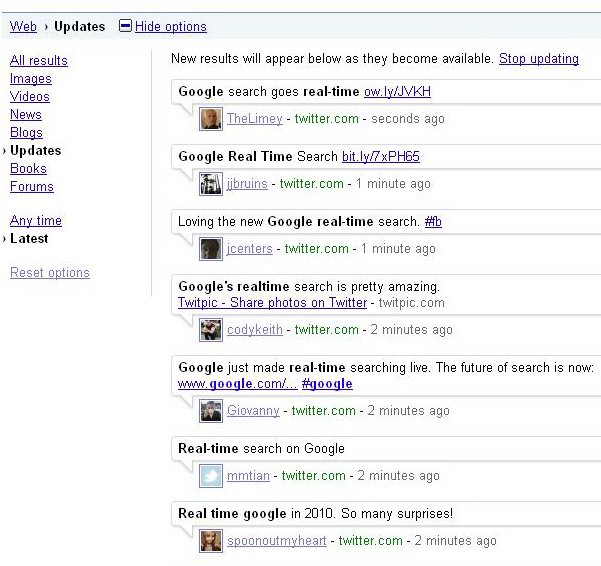Collapse the panel via Hide options link
This screenshot has height=566, width=601.
tap(171, 26)
